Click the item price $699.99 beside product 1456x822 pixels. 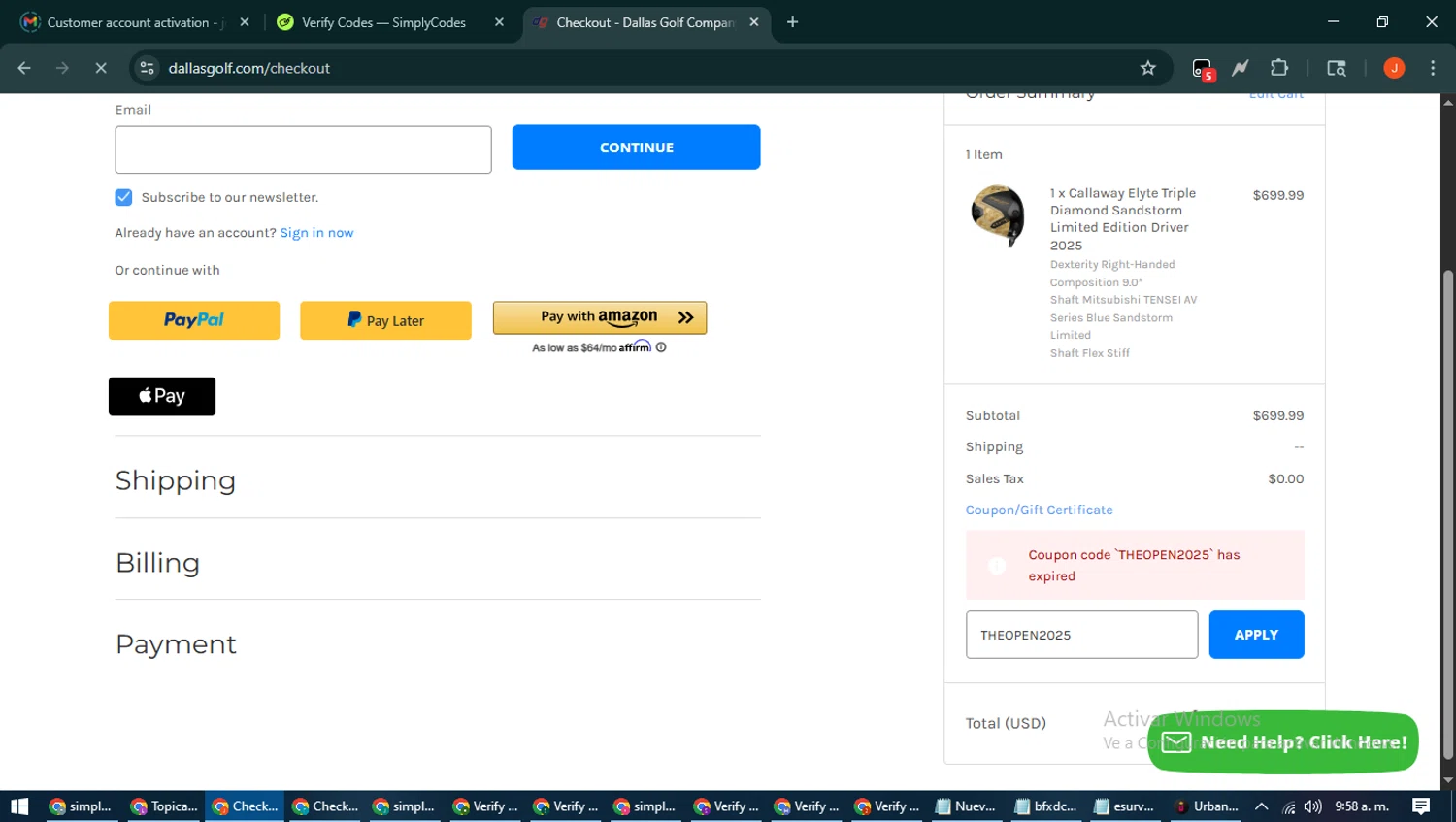pos(1278,195)
